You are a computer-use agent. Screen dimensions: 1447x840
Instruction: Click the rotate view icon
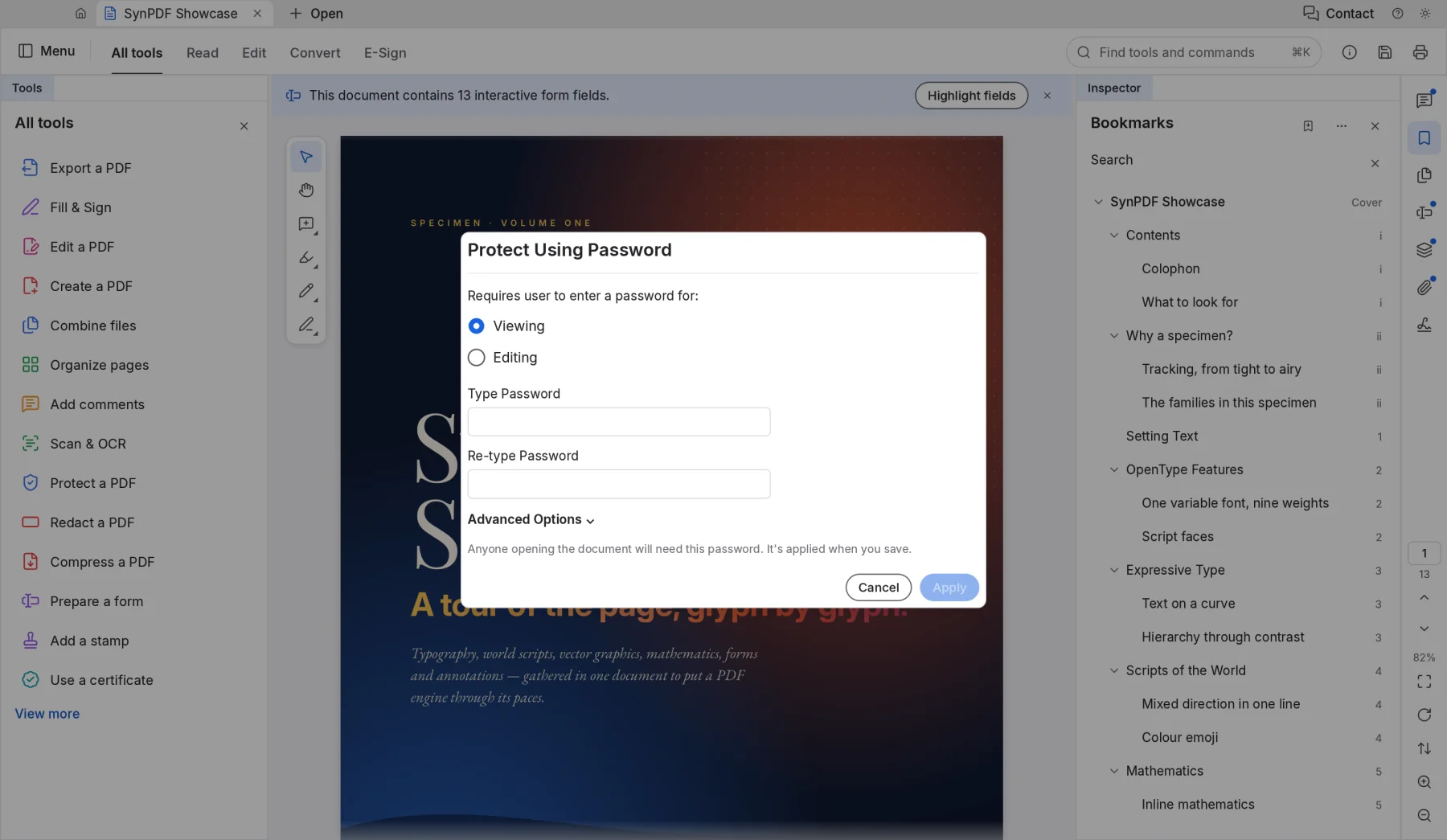[x=1424, y=715]
